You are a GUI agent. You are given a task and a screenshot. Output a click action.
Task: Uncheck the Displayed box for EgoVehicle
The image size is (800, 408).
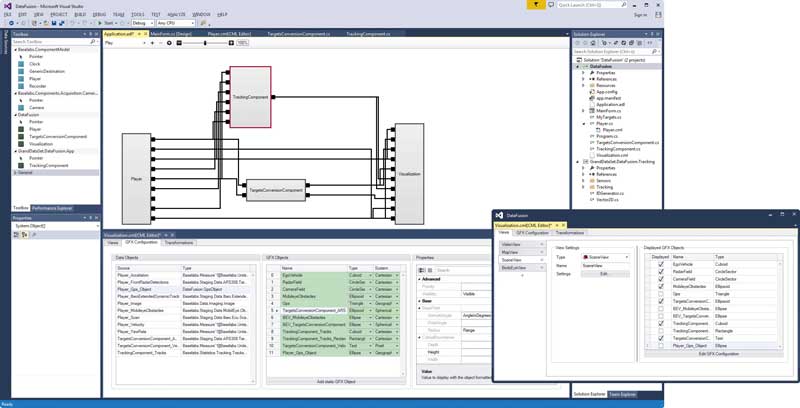point(659,265)
